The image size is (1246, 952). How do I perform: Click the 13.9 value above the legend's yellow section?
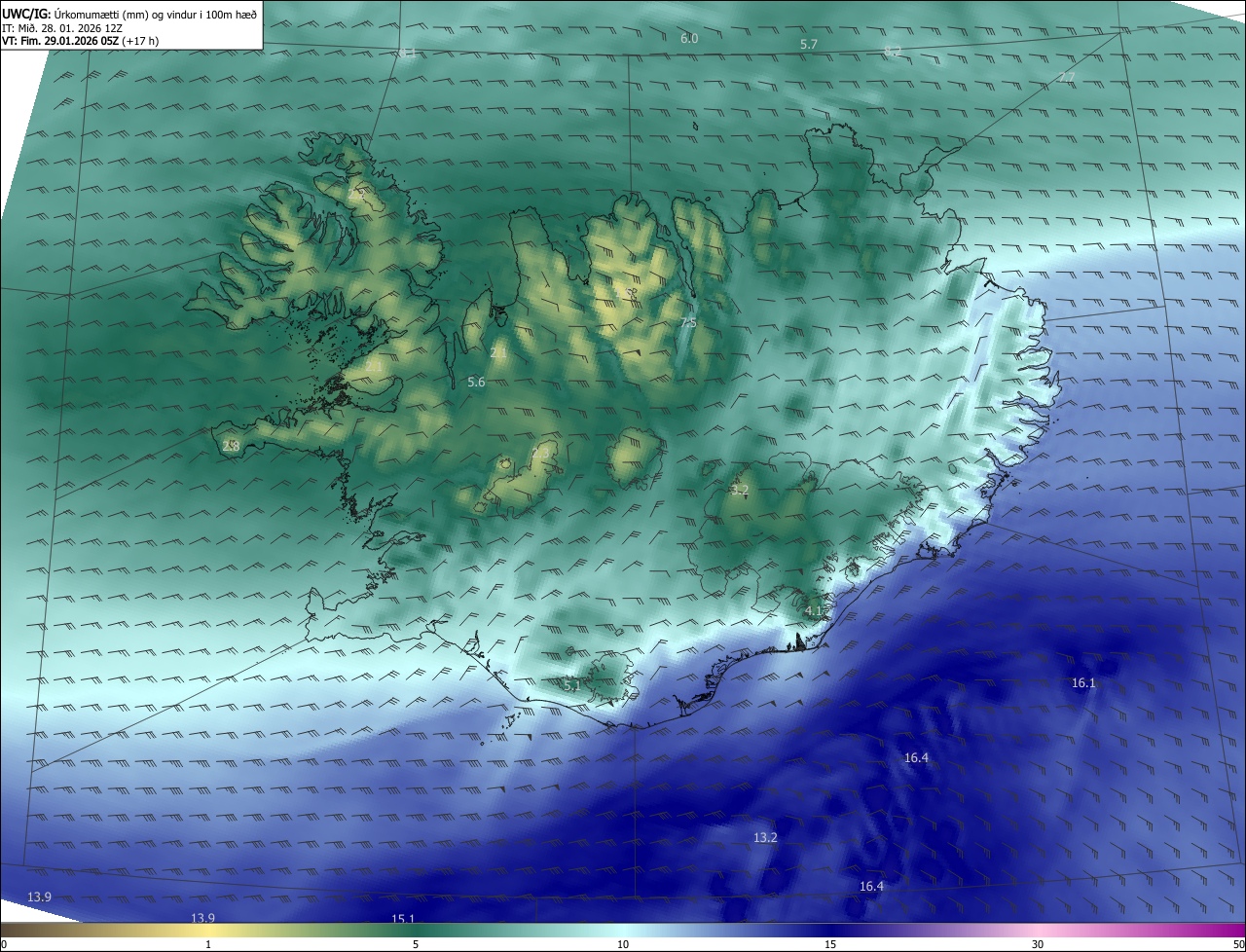(202, 918)
